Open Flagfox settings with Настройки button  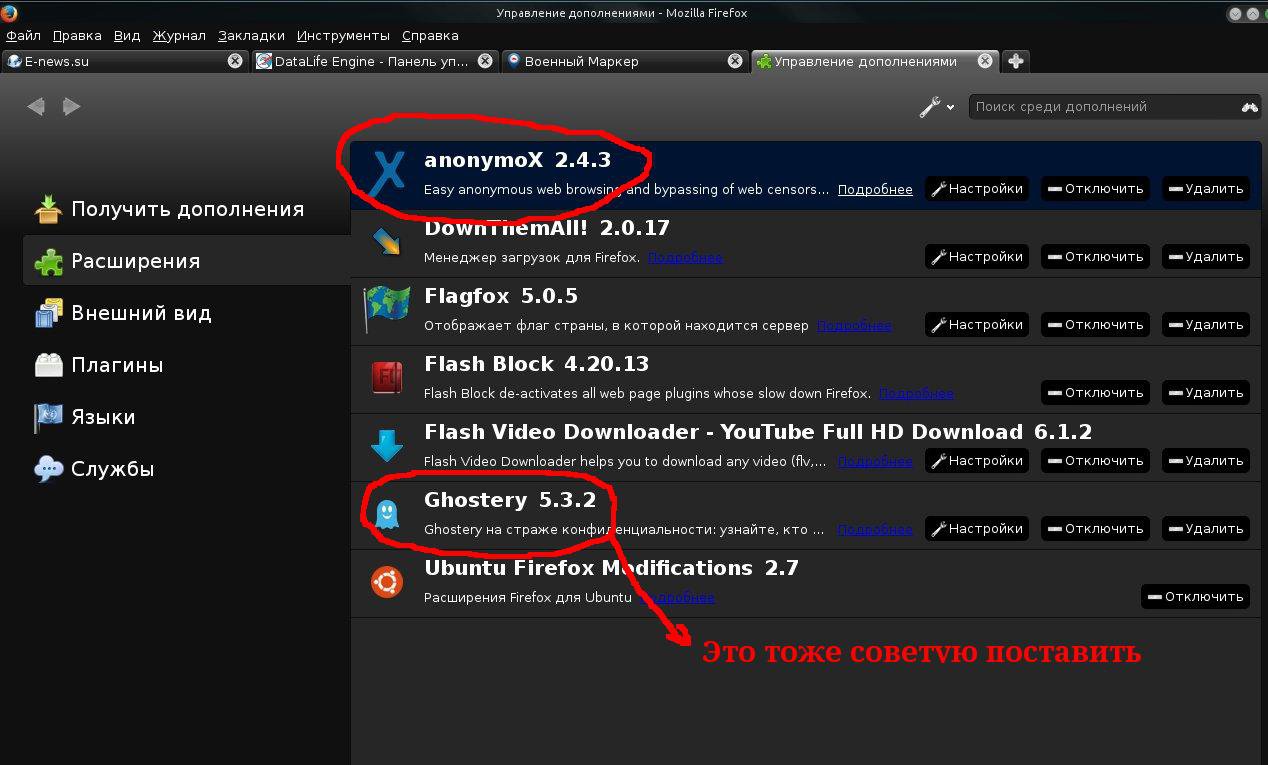coord(976,325)
